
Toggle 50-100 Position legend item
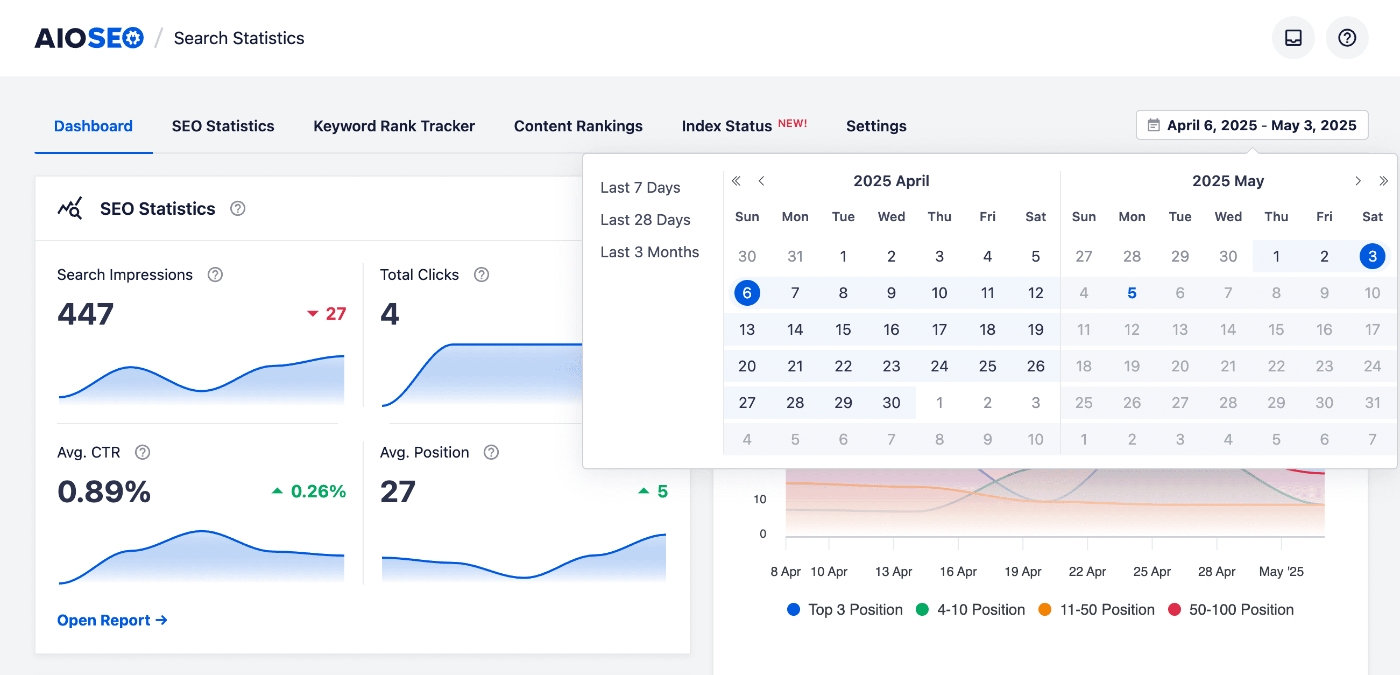tap(1230, 609)
